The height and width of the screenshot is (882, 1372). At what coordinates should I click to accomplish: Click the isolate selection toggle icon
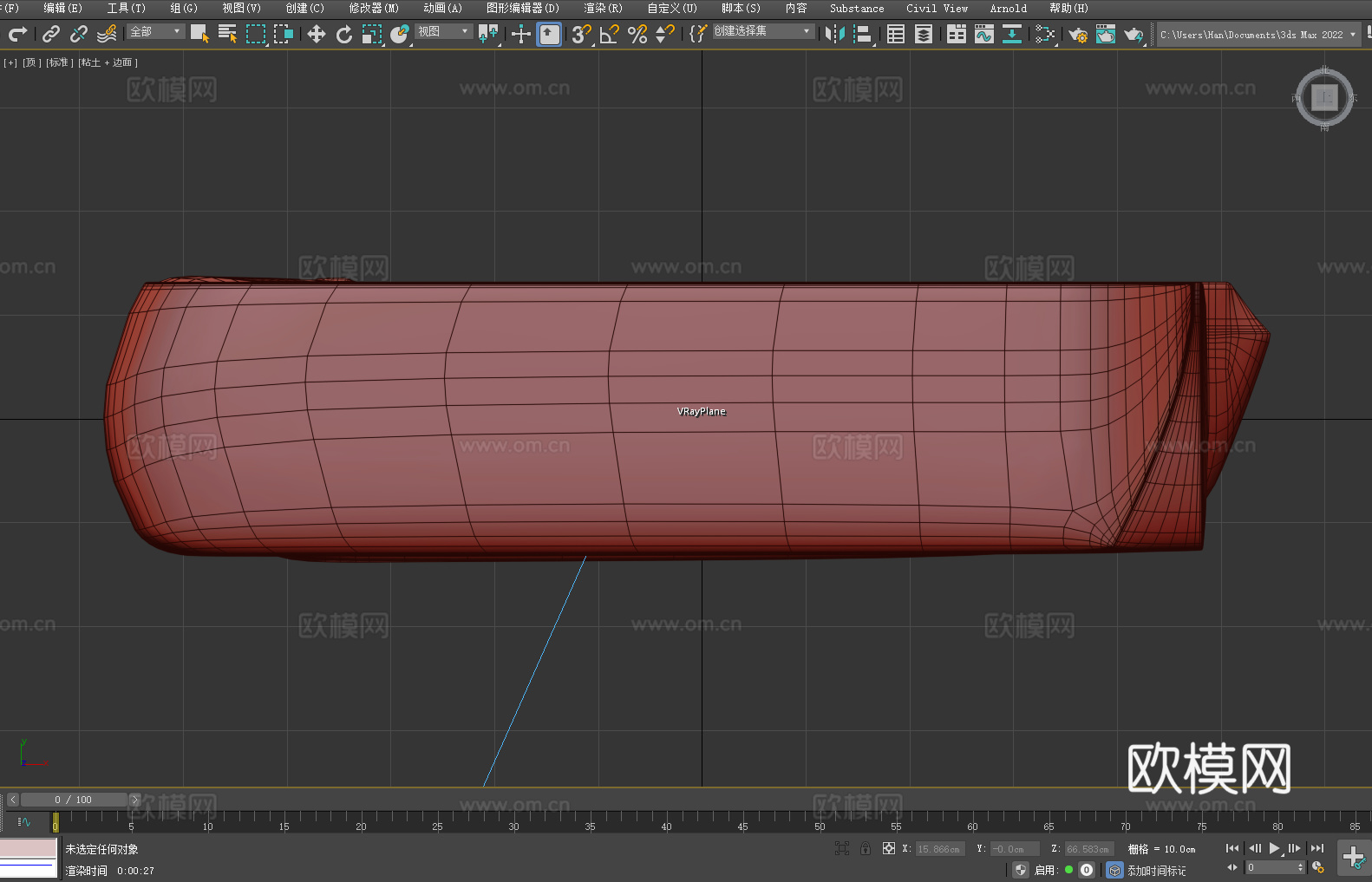coord(841,848)
